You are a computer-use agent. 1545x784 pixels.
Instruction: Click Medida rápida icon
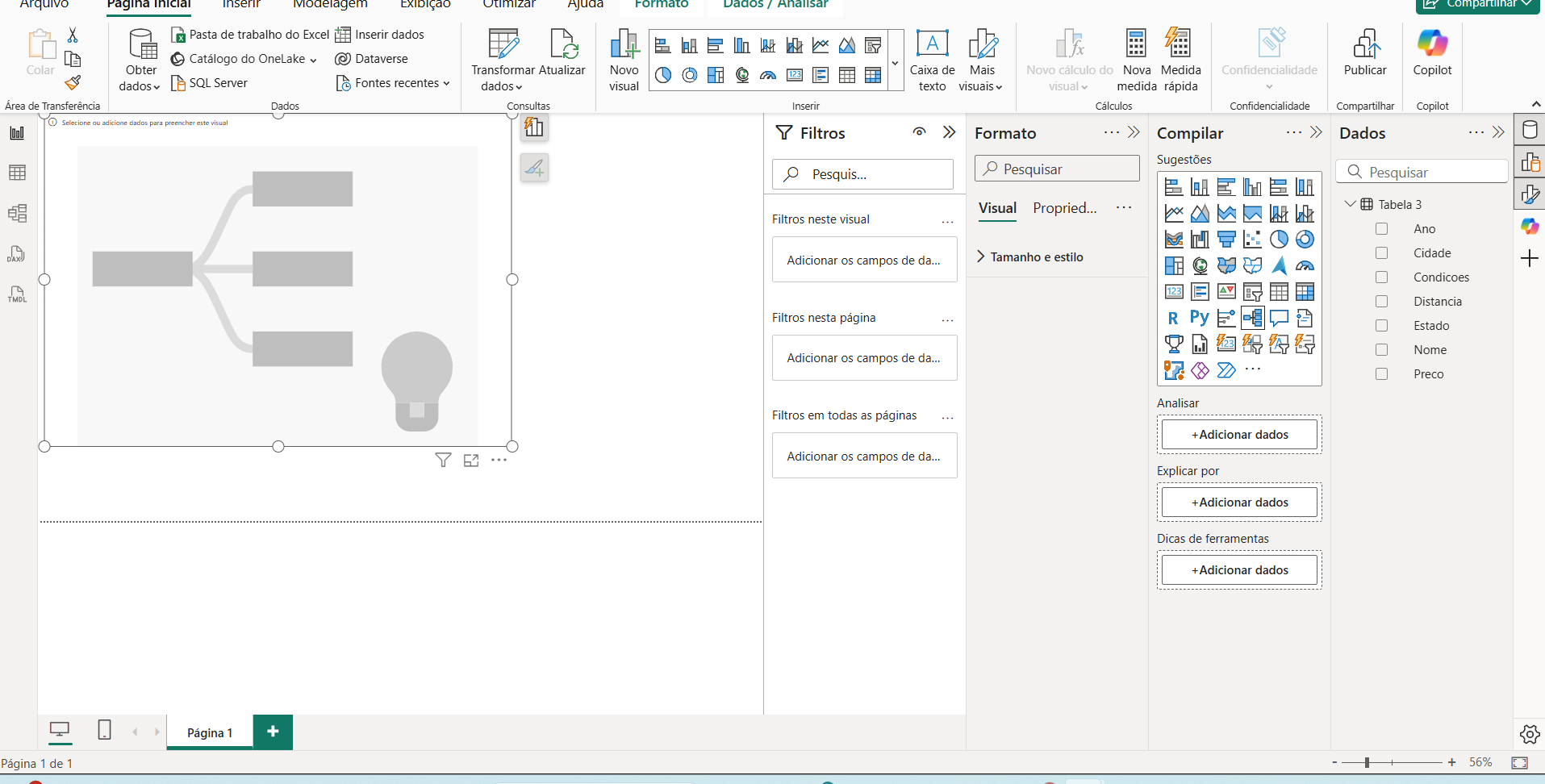coord(1180,44)
